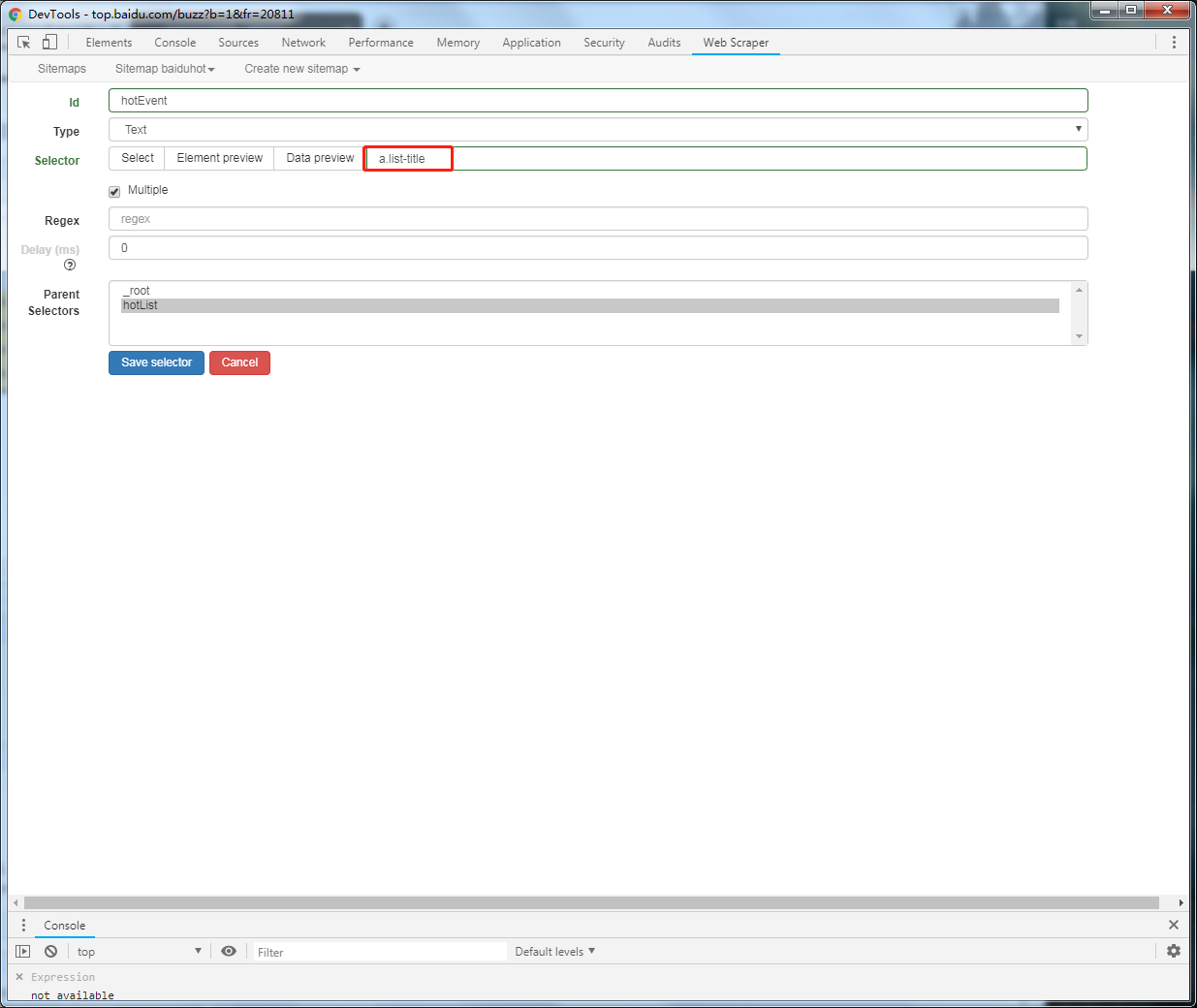Go to the Performance tab
The width and height of the screenshot is (1197, 1008).
[x=381, y=43]
